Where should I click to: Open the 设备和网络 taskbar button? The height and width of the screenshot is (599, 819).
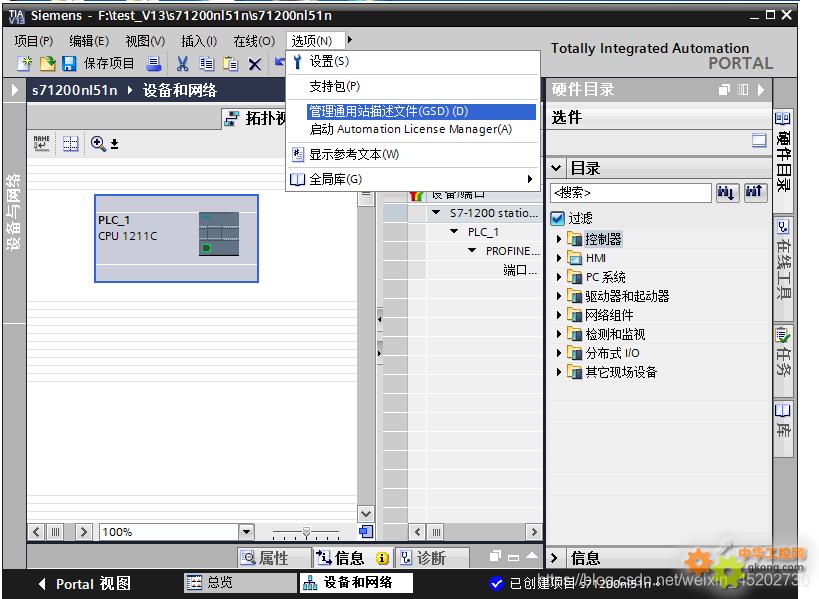click(356, 582)
